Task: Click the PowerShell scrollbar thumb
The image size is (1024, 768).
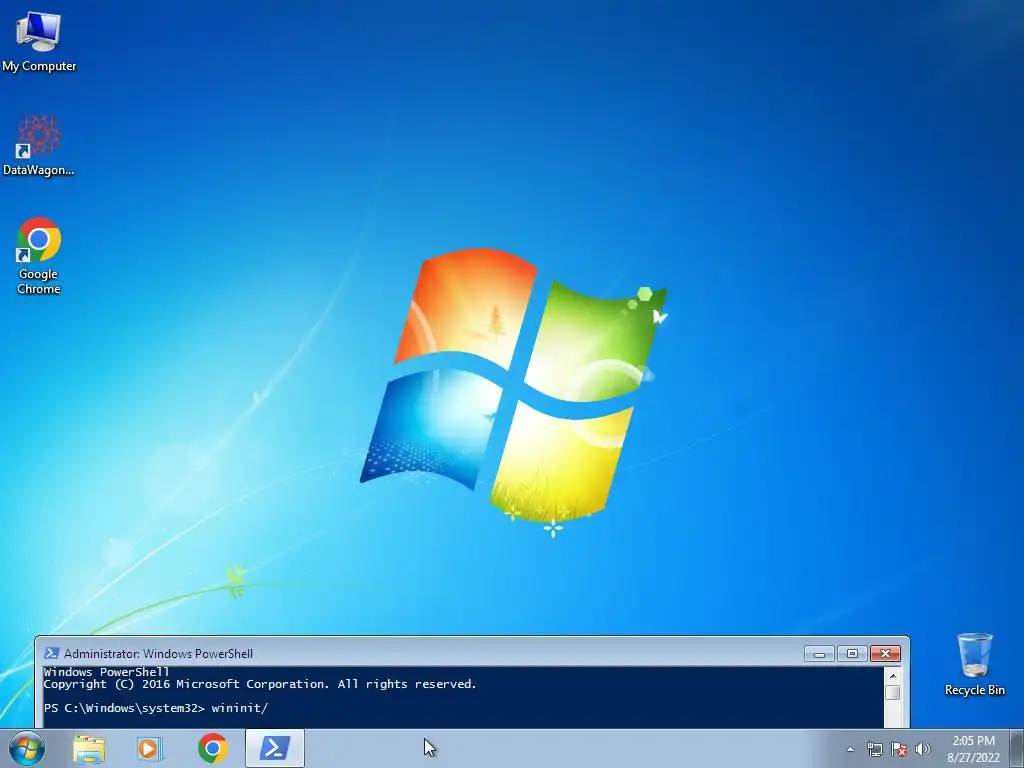Action: 893,692
